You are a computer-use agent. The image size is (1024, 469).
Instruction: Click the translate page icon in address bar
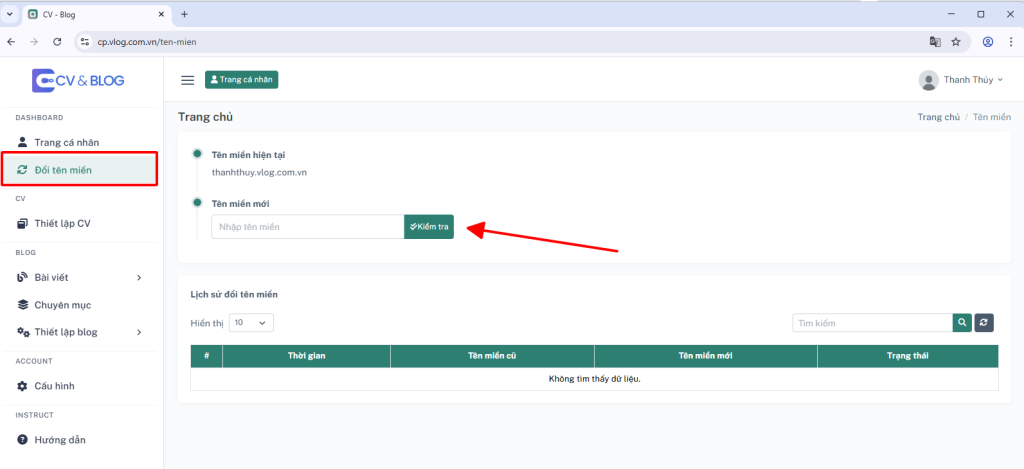coord(935,42)
